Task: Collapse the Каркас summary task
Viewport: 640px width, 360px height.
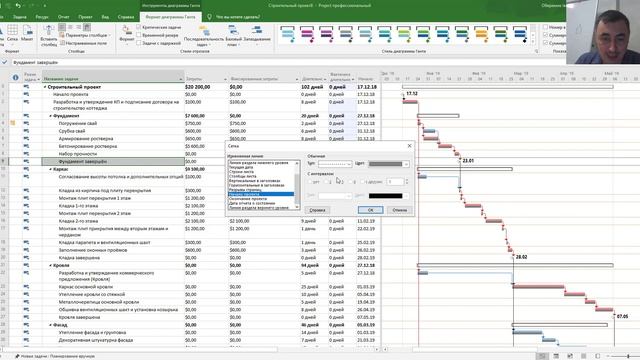Action: 51,169
